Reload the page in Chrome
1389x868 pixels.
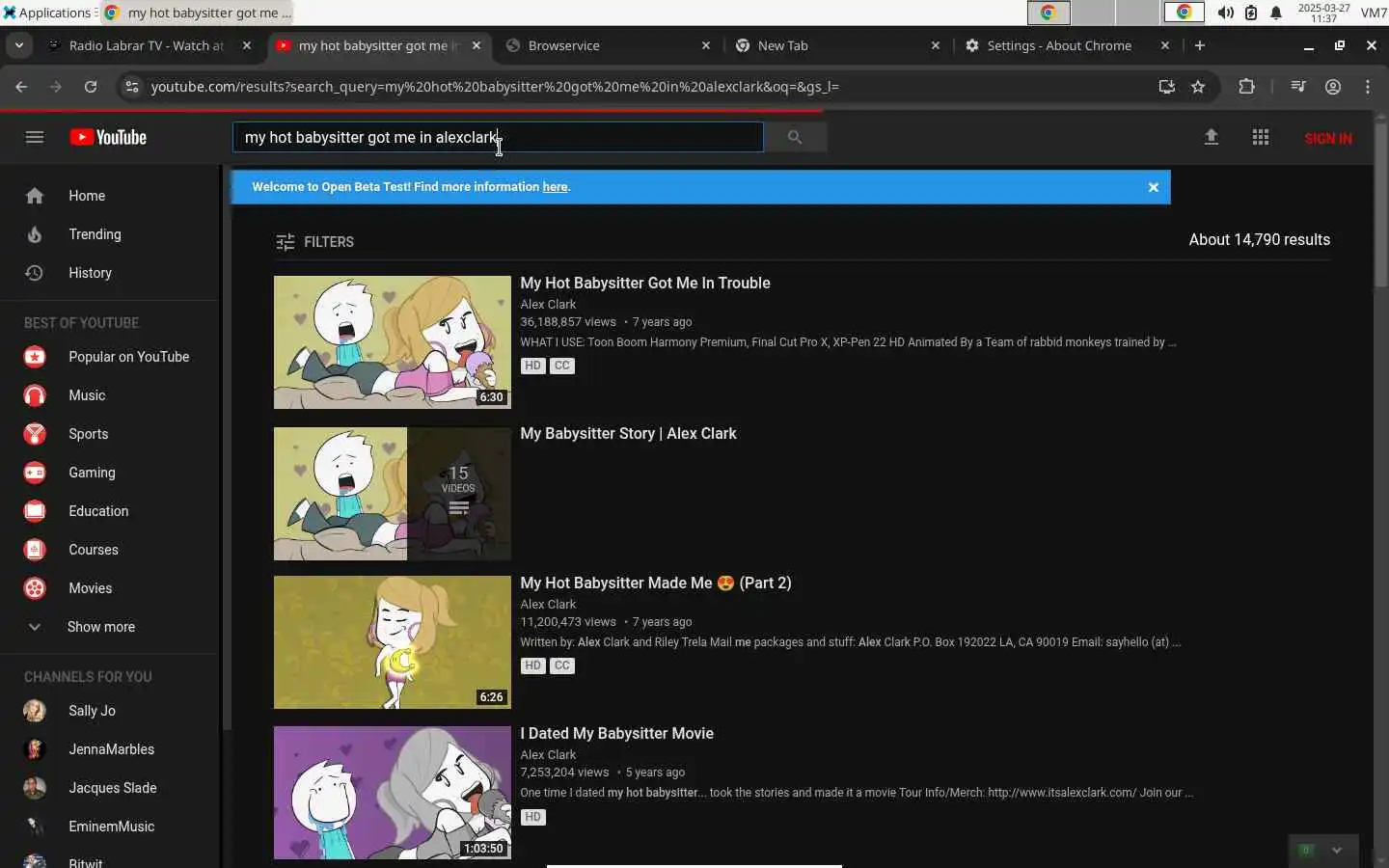pyautogui.click(x=91, y=87)
